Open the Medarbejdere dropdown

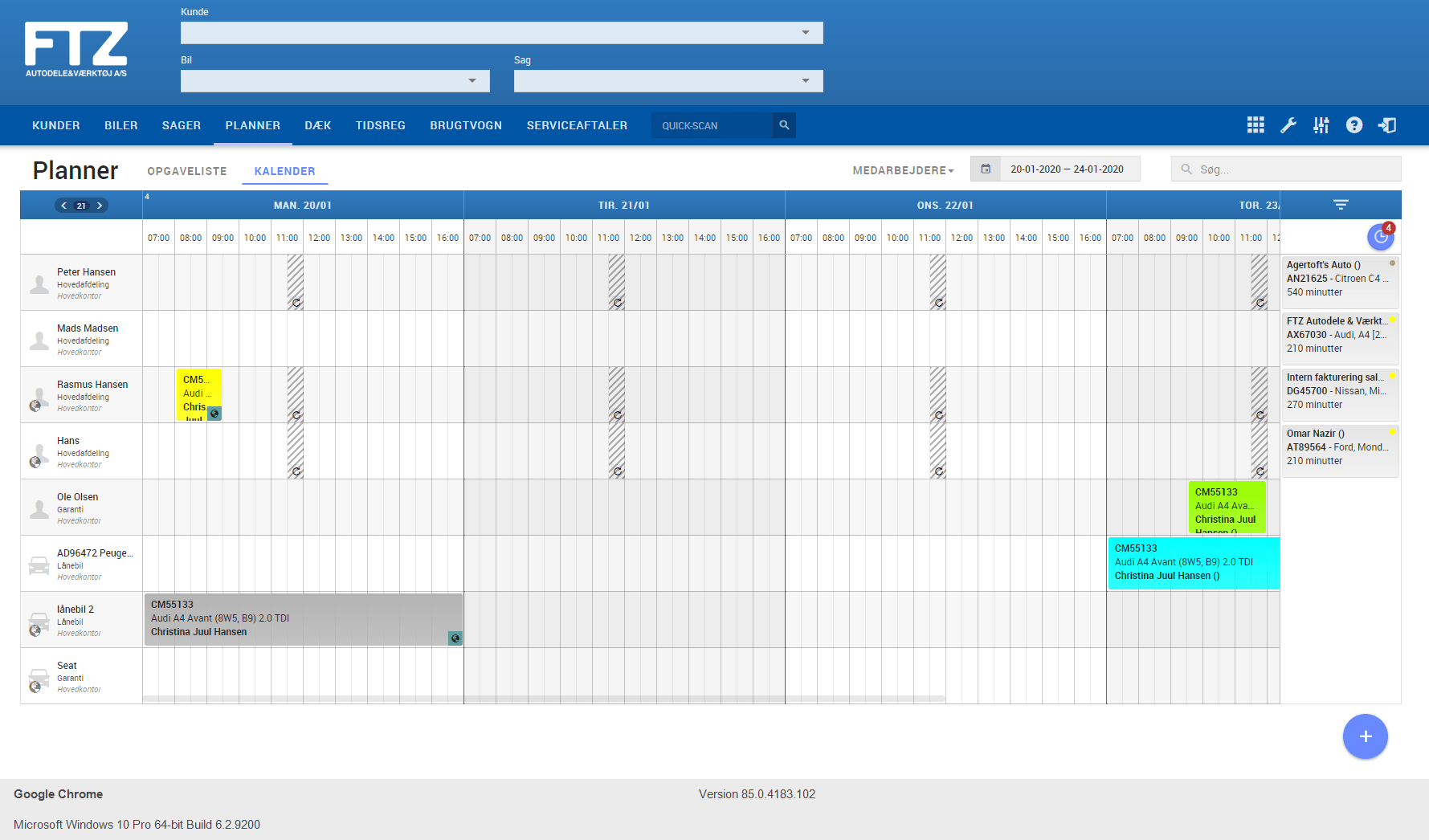[x=903, y=170]
